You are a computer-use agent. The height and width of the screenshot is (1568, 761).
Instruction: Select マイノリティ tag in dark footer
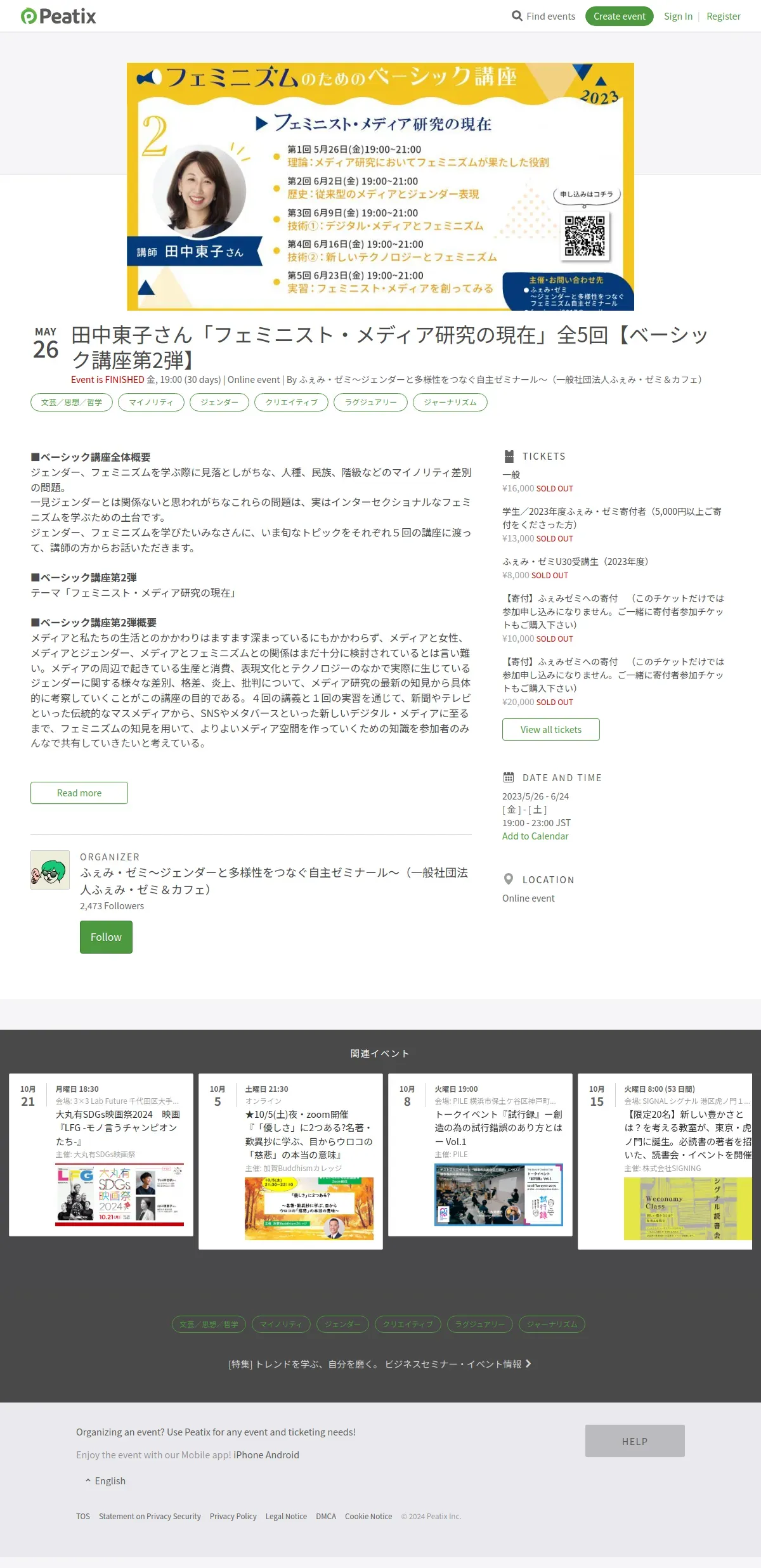click(x=281, y=1324)
